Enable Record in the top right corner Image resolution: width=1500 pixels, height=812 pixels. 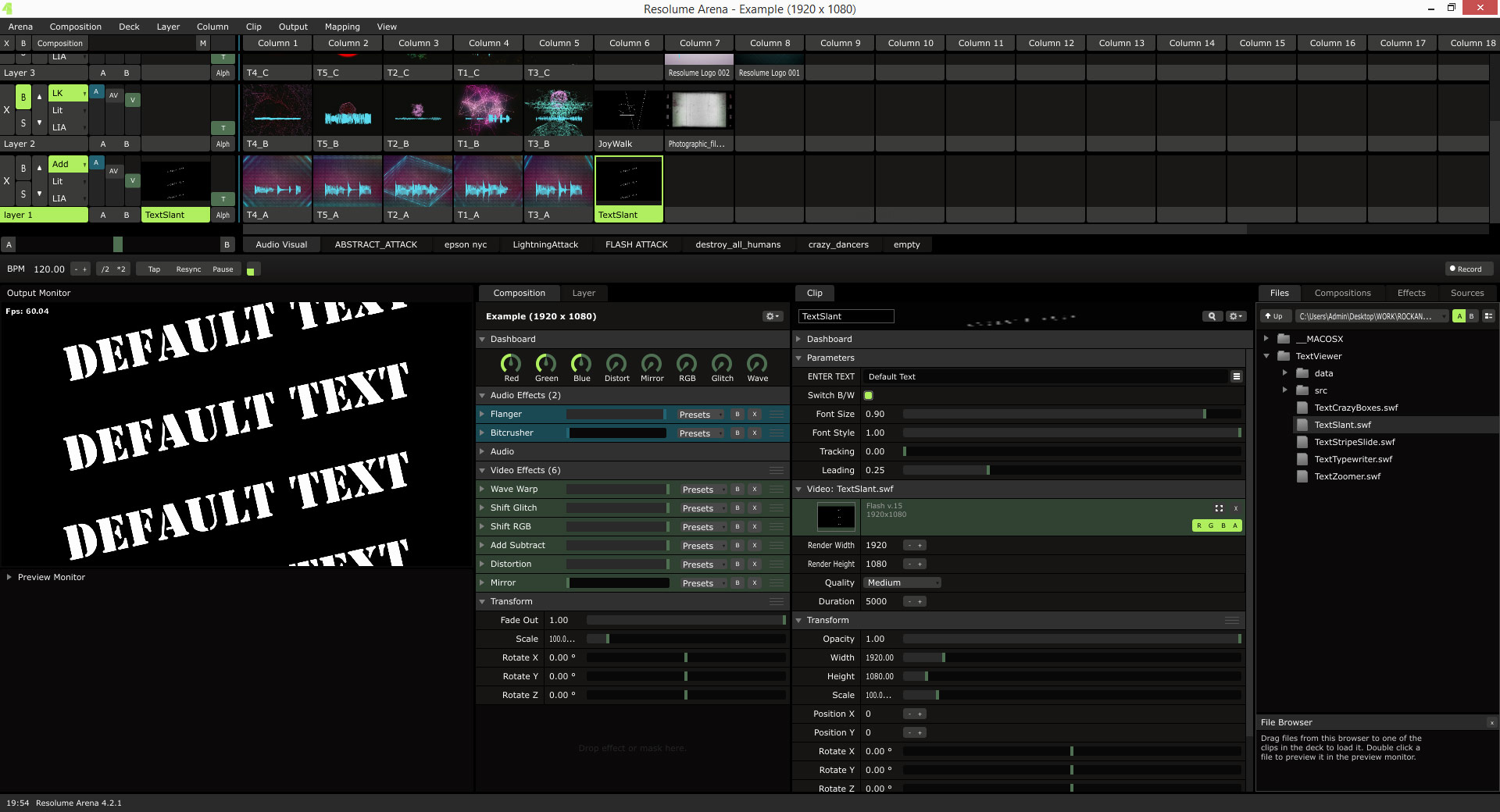click(x=1467, y=269)
